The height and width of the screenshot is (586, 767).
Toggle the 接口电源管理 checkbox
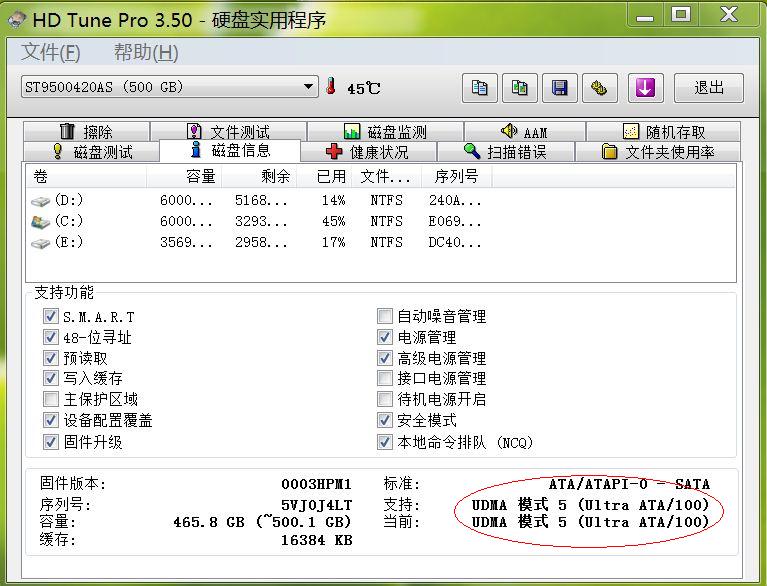[x=384, y=378]
